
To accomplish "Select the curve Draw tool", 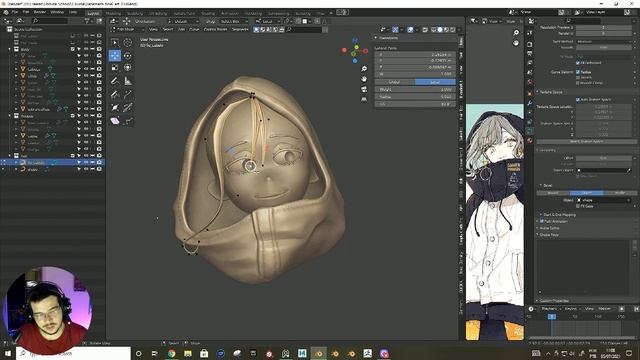I will point(115,94).
